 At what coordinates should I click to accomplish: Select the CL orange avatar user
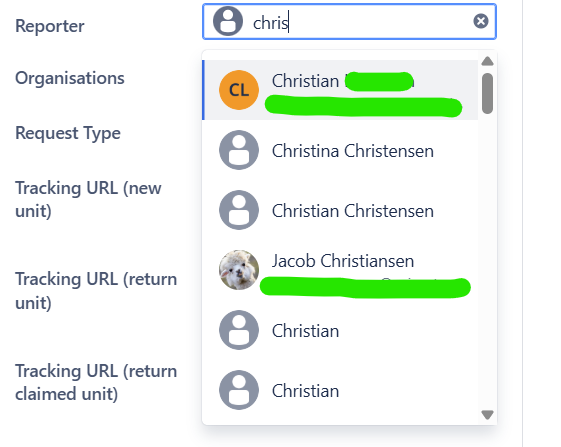click(239, 90)
